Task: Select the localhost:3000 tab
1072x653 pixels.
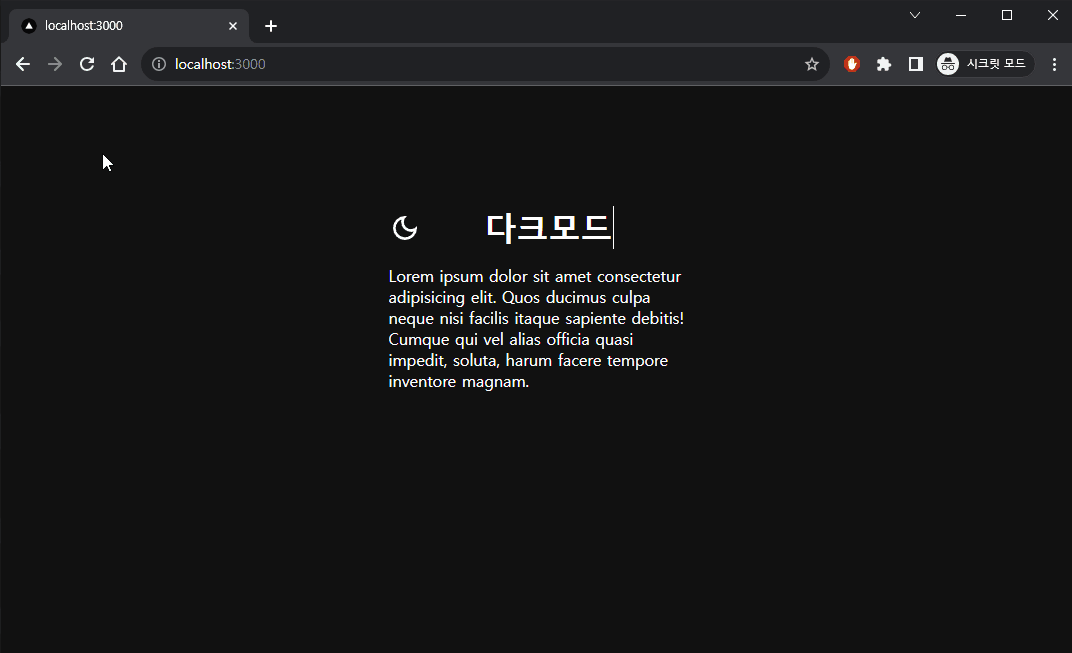Action: pos(129,26)
